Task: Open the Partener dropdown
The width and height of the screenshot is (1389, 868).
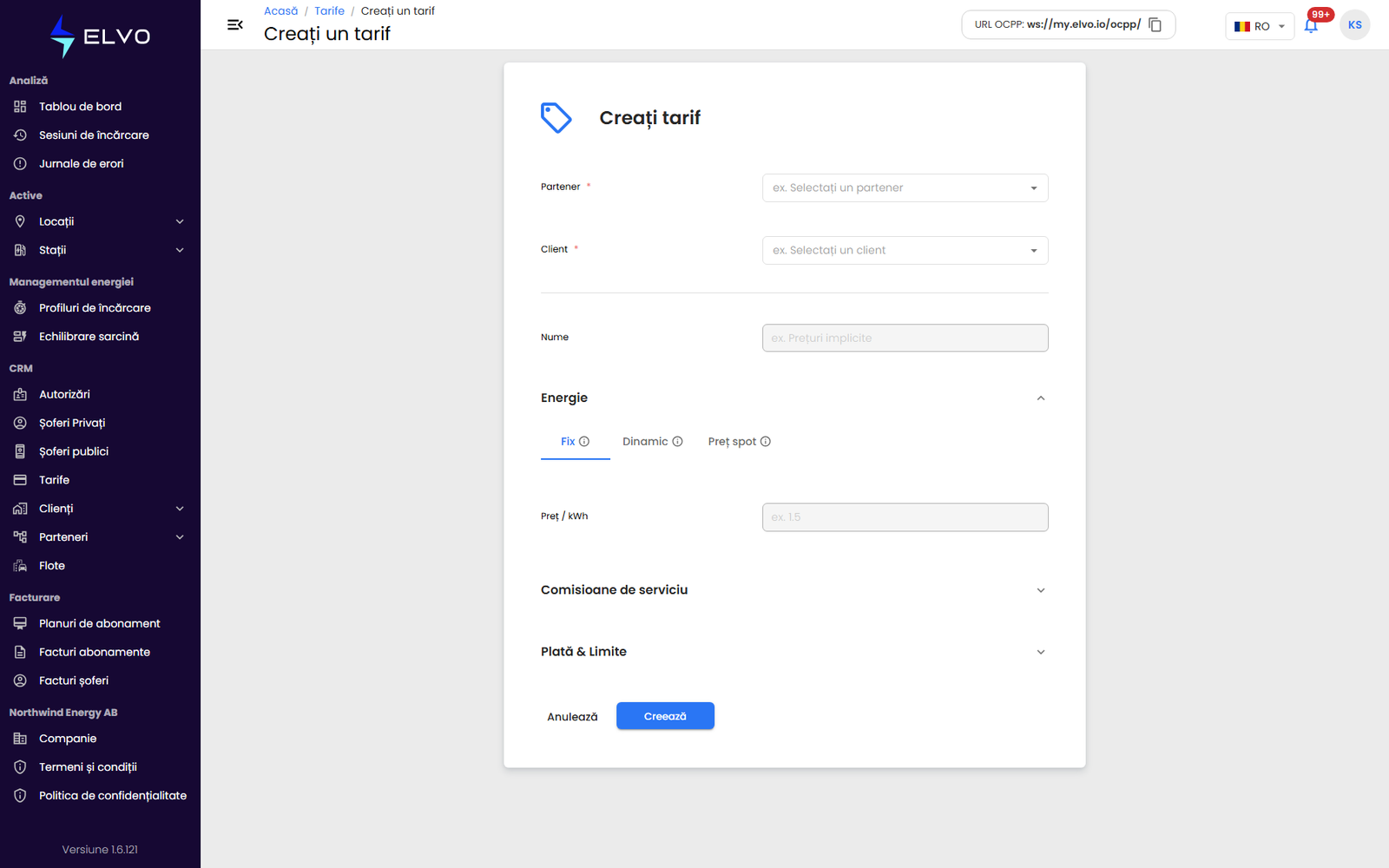Action: 905,188
